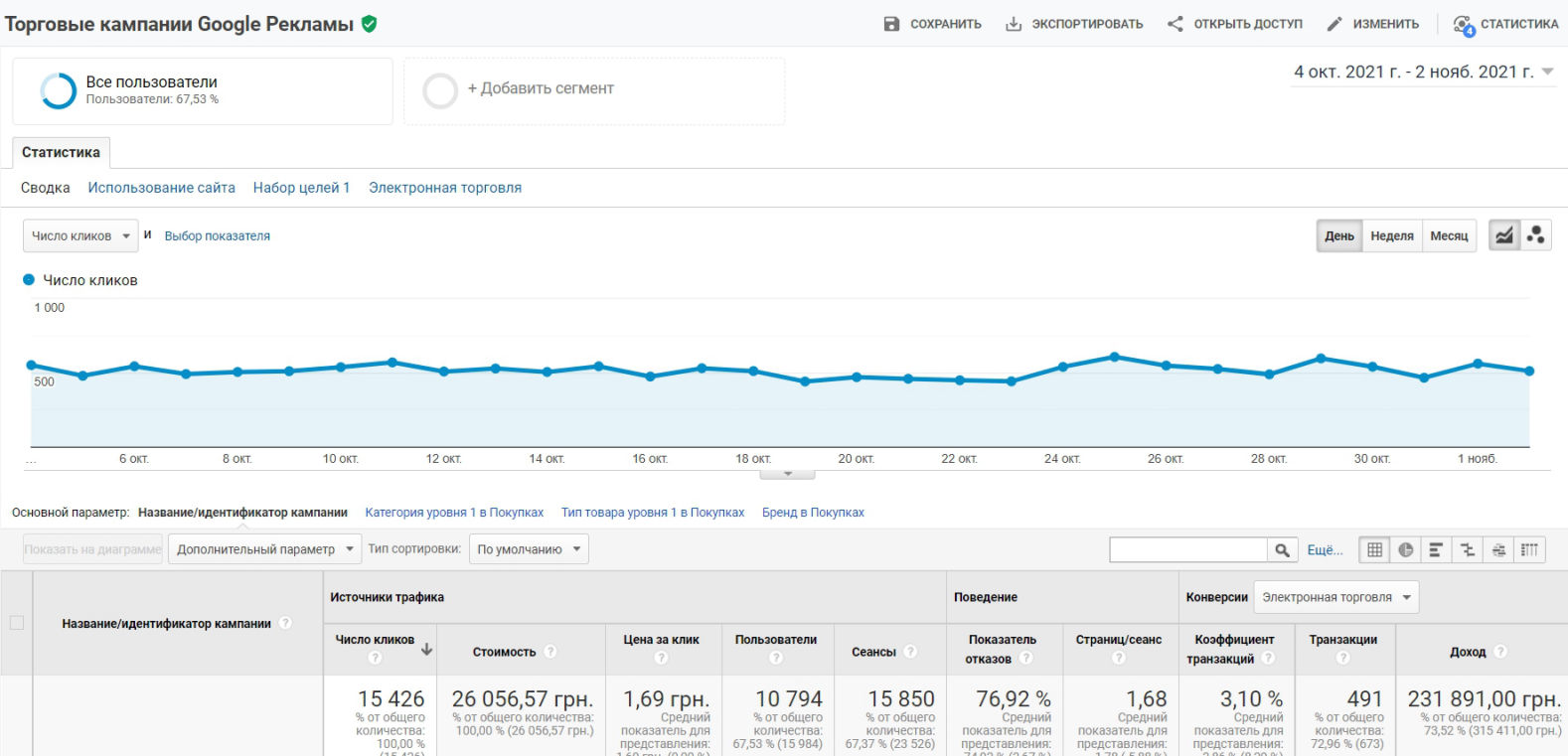Viewport: 1568px width, 756px height.
Task: Click help icon beside campaign name header
Action: click(x=285, y=623)
